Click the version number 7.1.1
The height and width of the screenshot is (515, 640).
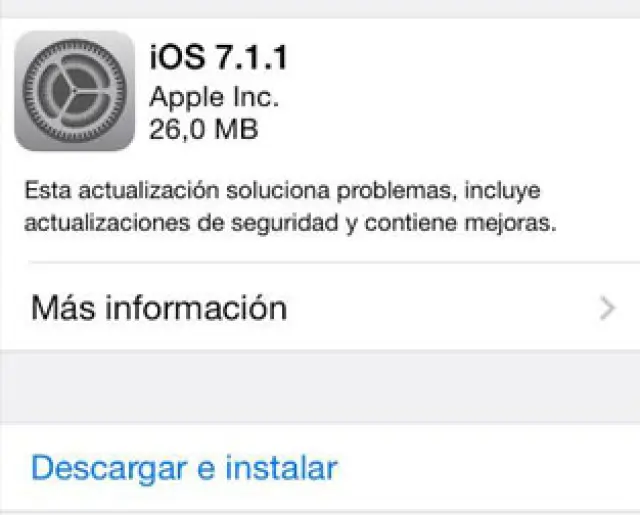click(251, 57)
